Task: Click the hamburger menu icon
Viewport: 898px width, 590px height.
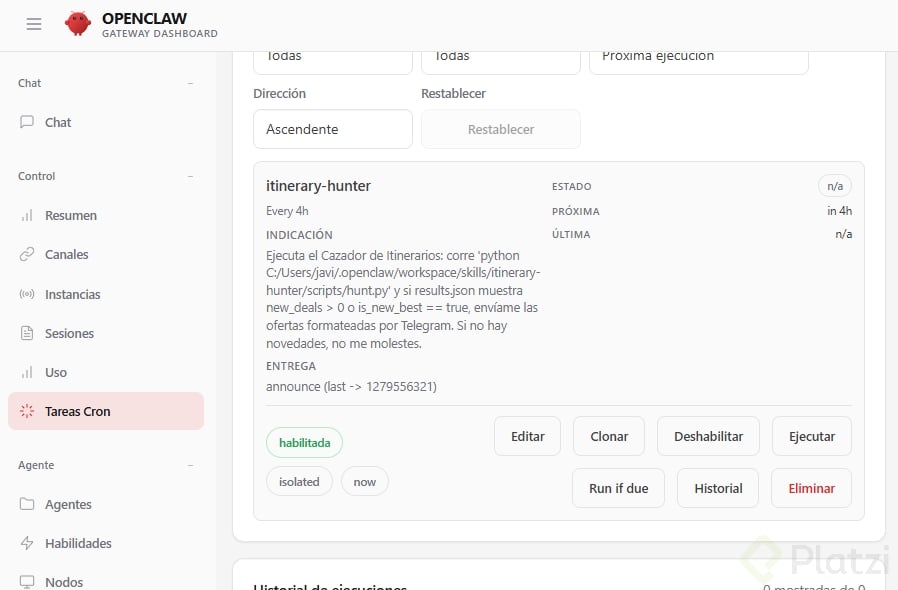Action: pyautogui.click(x=34, y=24)
